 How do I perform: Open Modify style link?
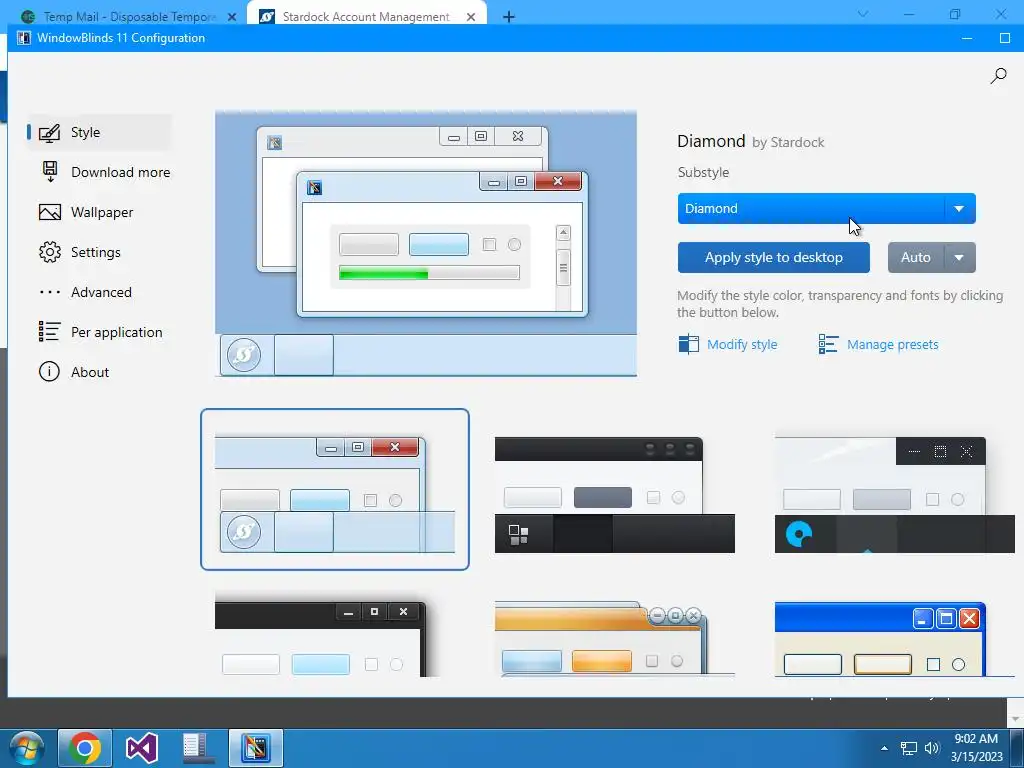[x=742, y=344]
